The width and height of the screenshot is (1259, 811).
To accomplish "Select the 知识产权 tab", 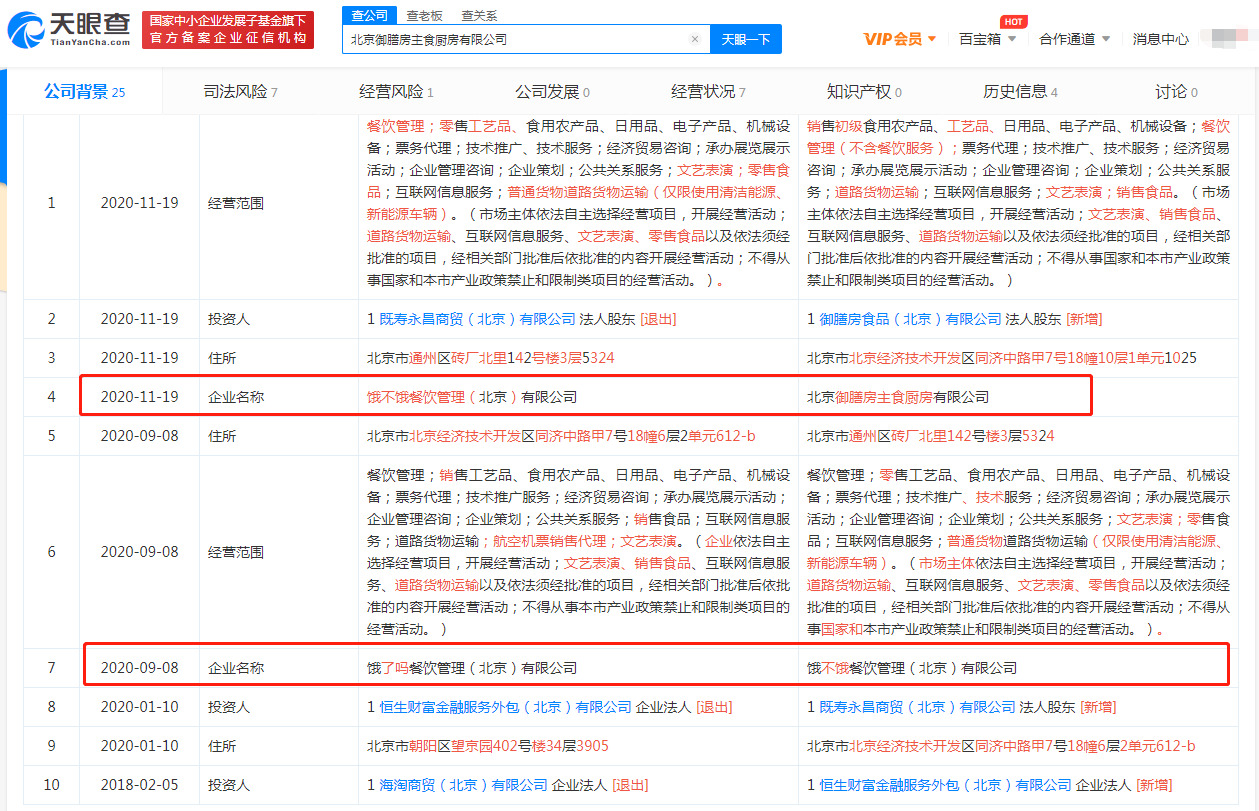I will tap(864, 92).
